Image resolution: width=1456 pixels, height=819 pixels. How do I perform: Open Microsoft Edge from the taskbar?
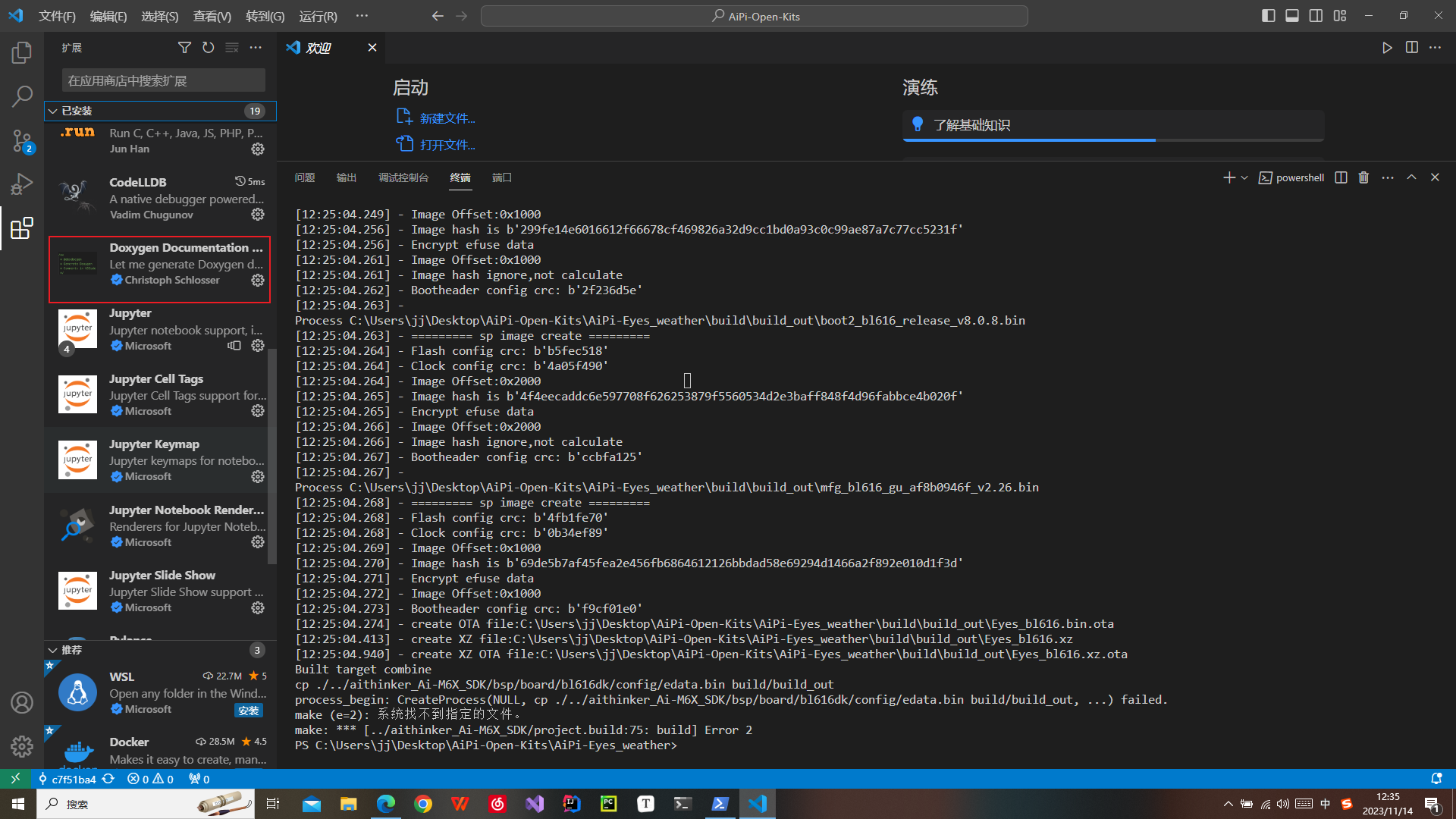(x=386, y=804)
